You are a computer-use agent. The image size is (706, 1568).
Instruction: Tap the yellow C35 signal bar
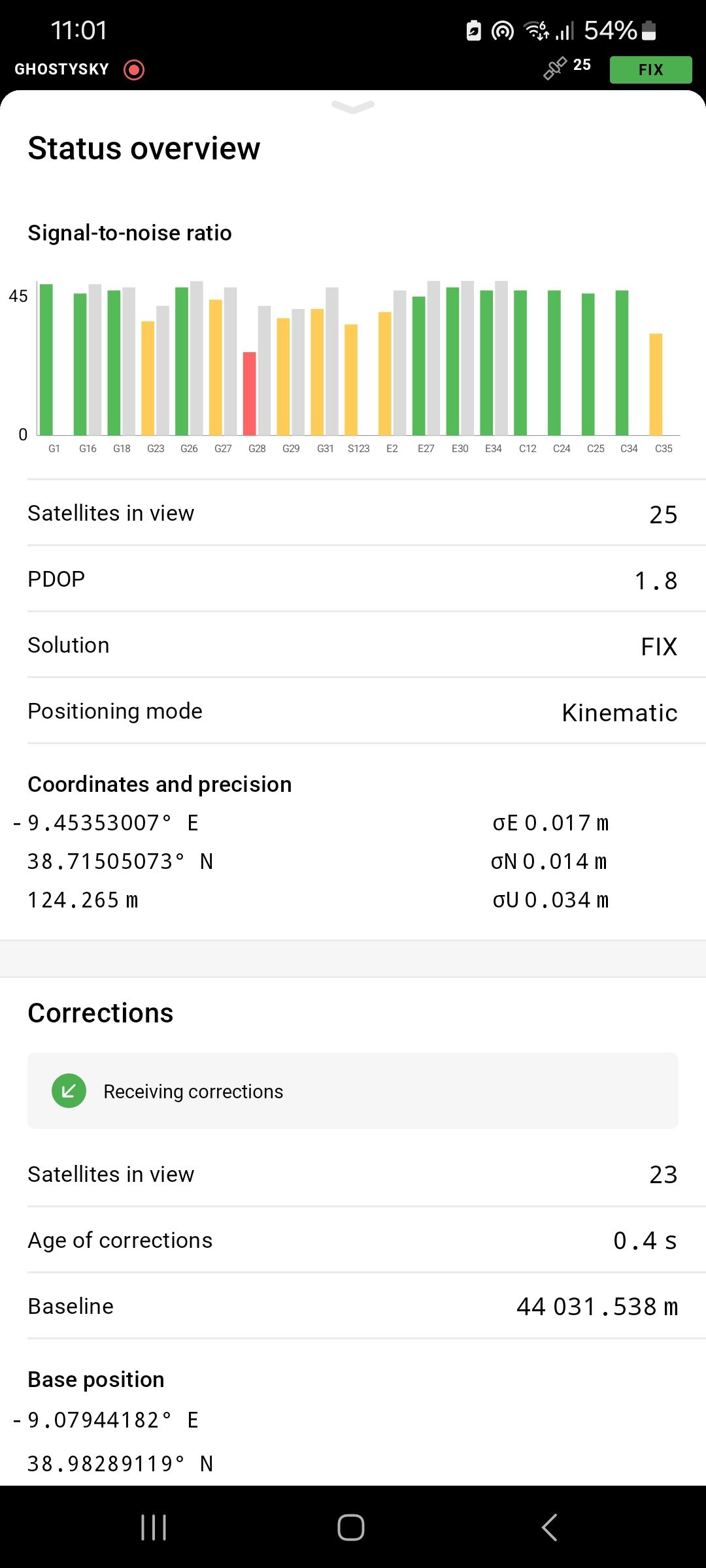point(656,384)
